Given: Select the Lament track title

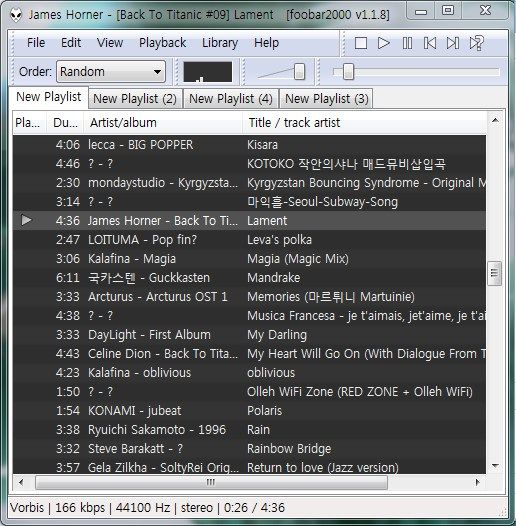Looking at the screenshot, I should point(267,221).
